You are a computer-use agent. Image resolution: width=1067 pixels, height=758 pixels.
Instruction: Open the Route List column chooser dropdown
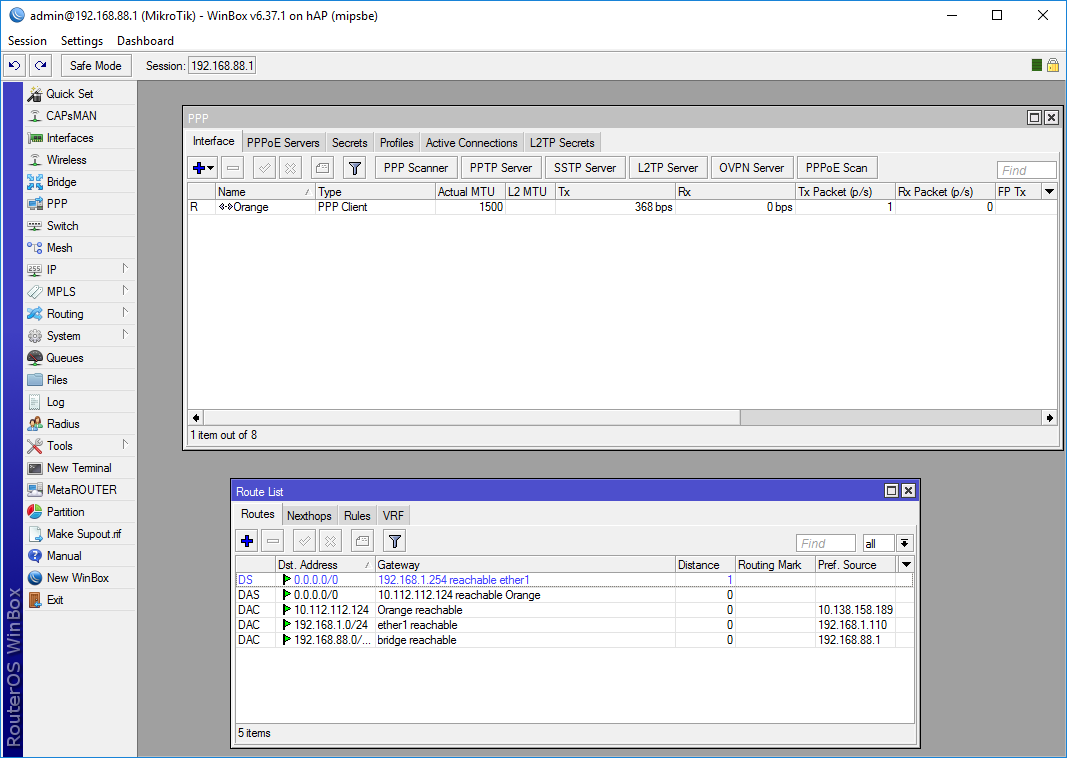(x=906, y=565)
